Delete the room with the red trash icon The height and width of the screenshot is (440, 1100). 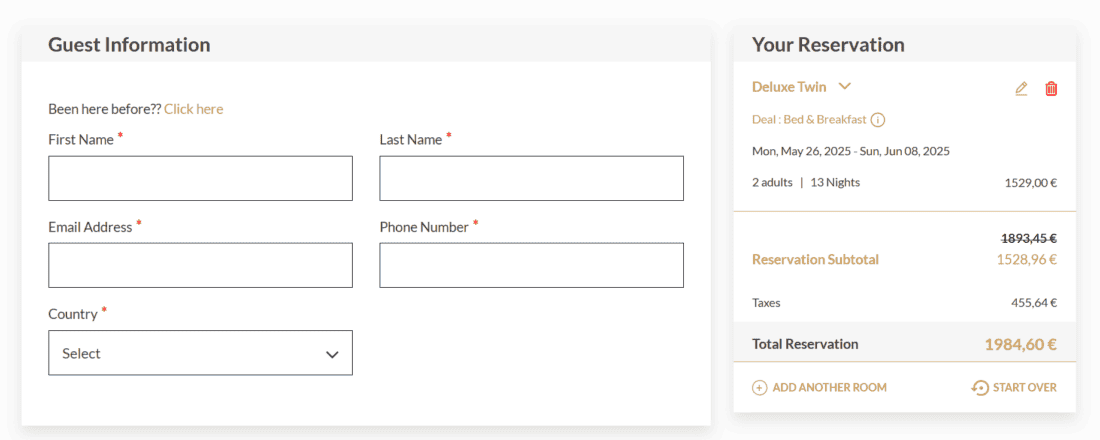1051,88
